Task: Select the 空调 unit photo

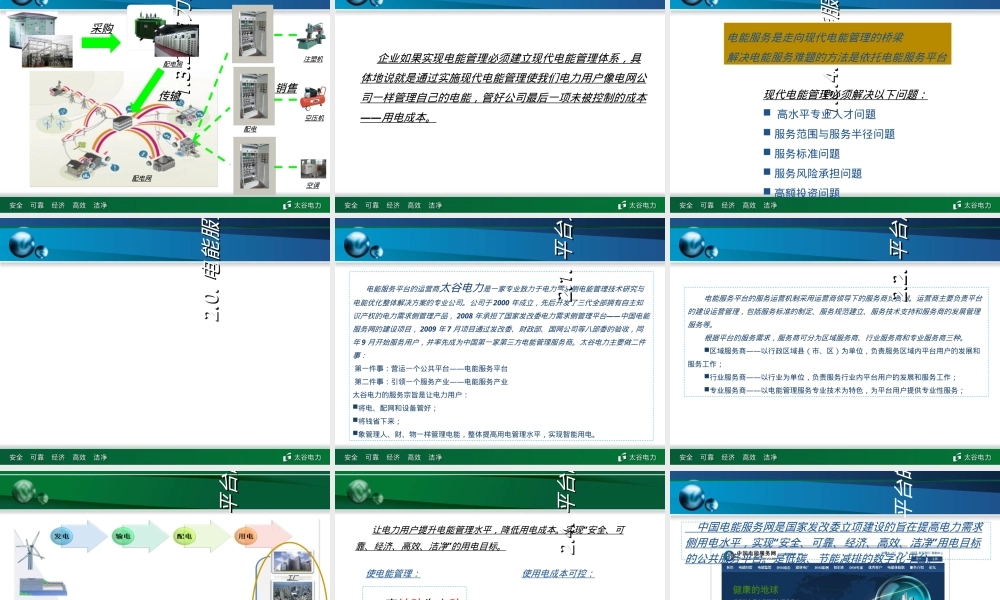Action: pos(313,168)
